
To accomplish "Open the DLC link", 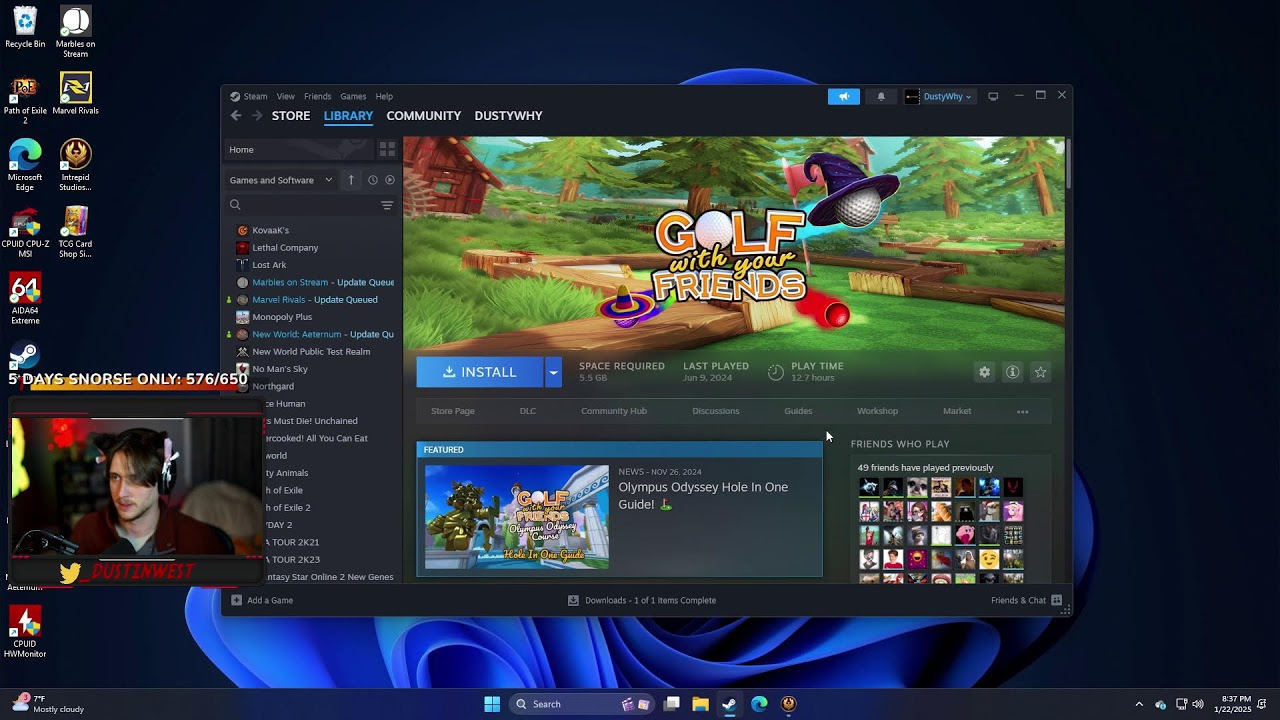I will (x=528, y=411).
